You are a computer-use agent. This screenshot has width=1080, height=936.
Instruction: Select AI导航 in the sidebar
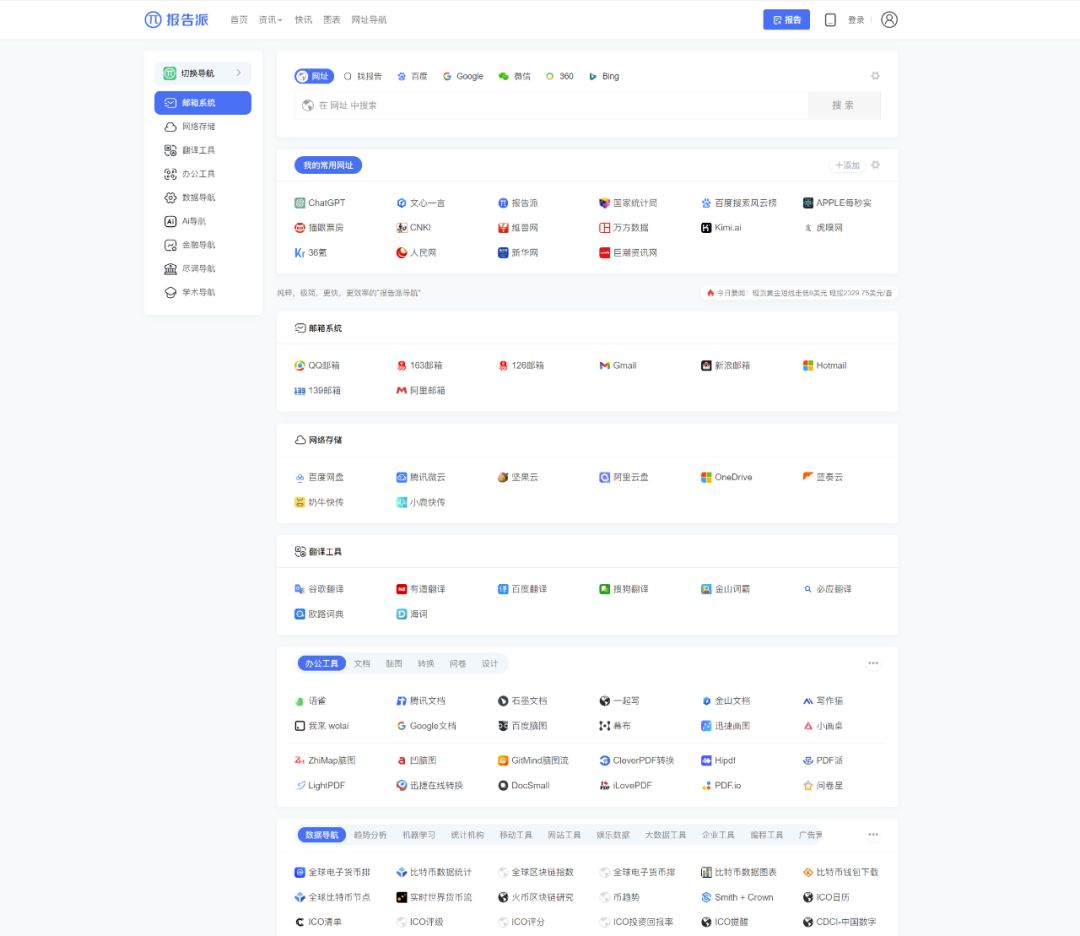202,221
